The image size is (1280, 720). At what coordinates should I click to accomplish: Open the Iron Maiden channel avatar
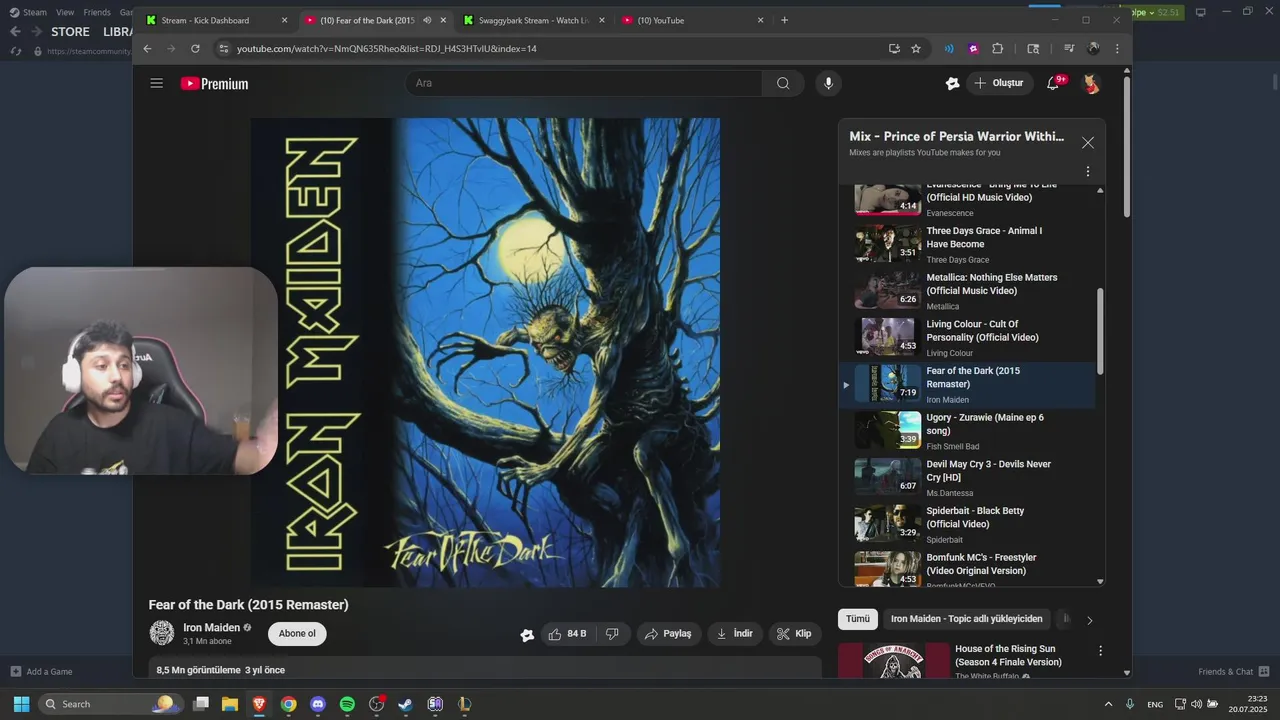(161, 633)
